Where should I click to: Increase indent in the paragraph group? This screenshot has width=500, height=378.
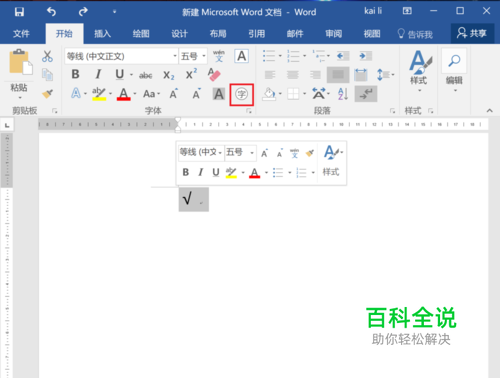365,56
